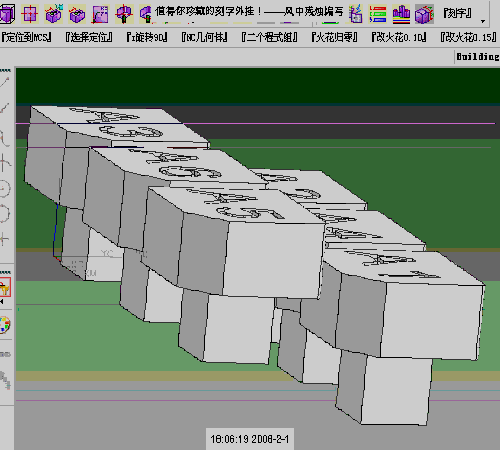
Task: Click the 『刻字』 engraving button
Action: 457,13
